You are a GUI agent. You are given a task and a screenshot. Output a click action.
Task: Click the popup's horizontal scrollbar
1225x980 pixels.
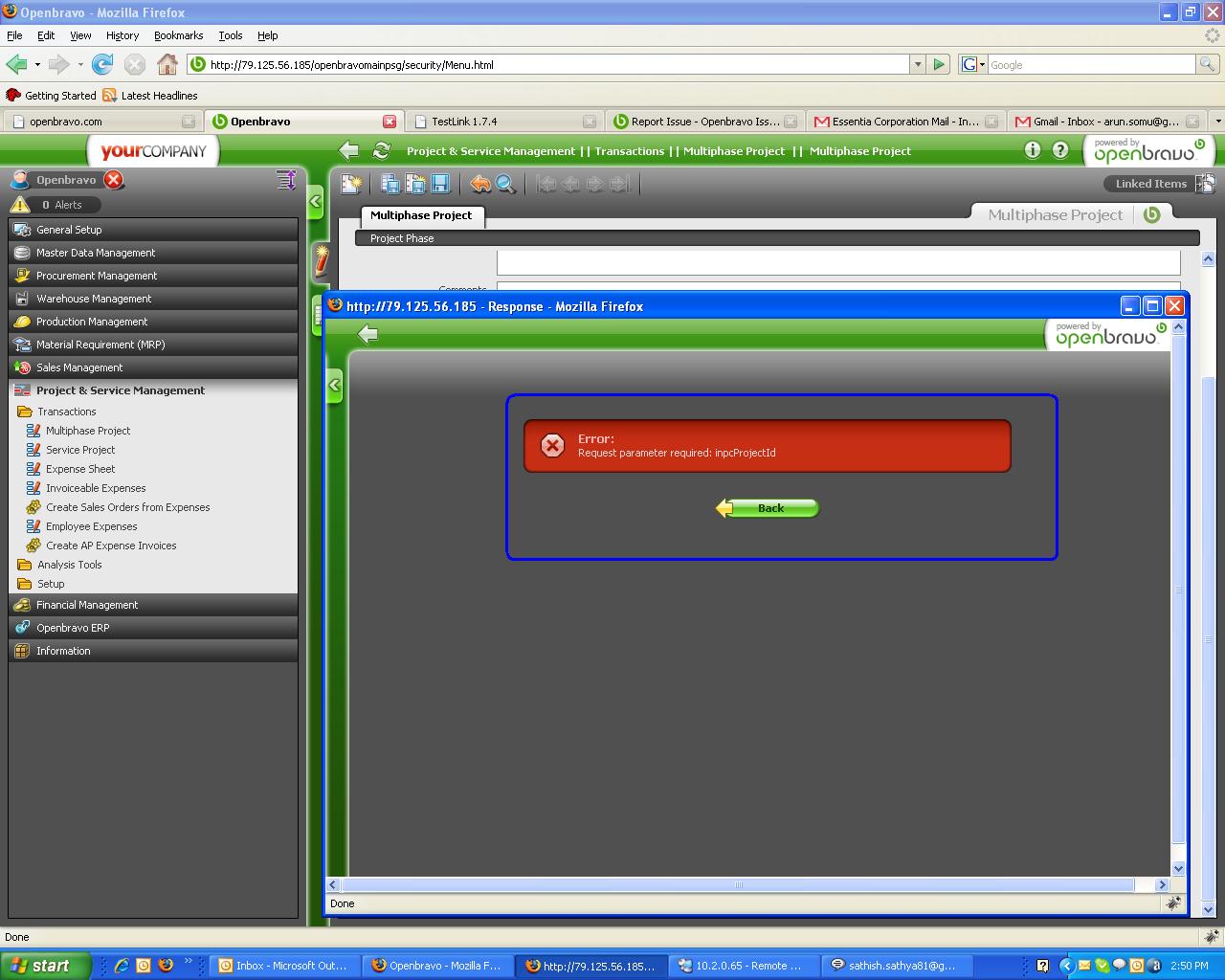click(x=737, y=885)
